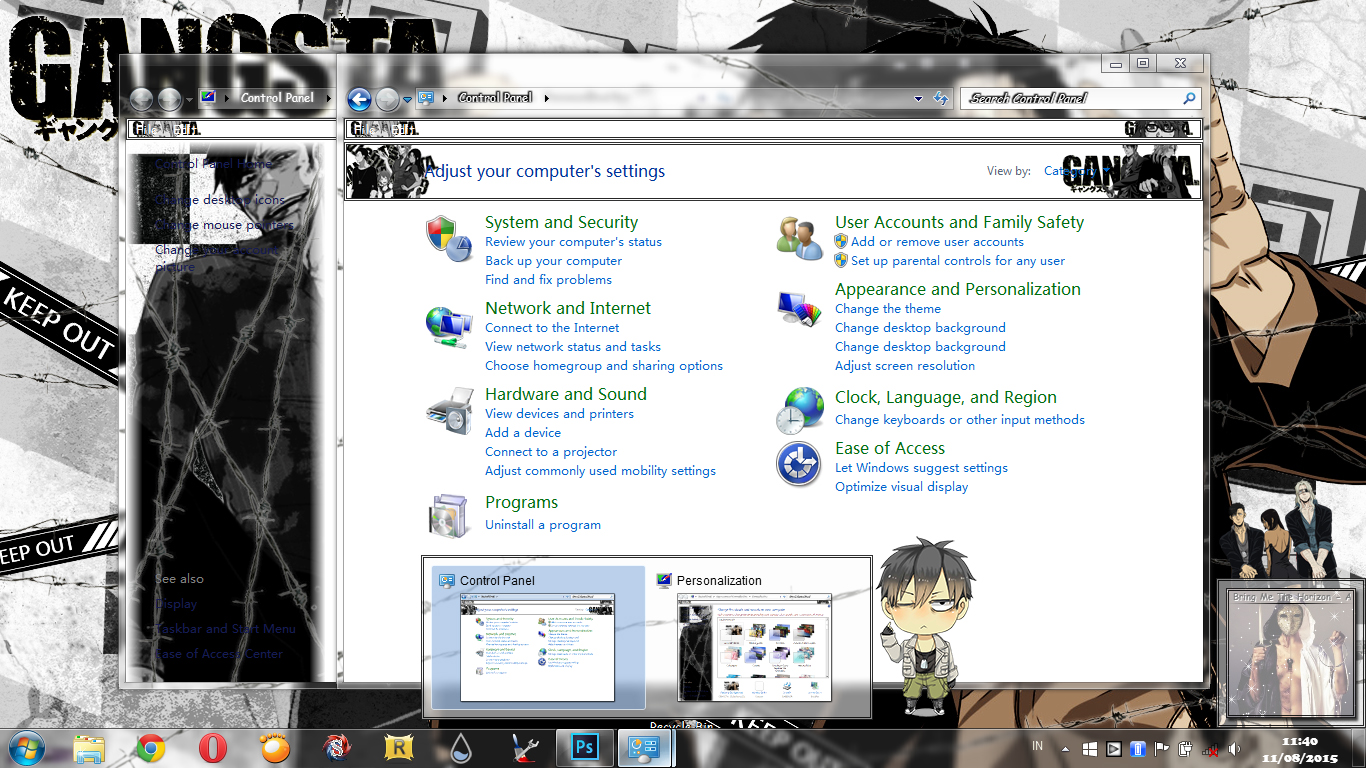Click Control Panel Home in the sidebar
This screenshot has width=1366, height=768.
(213, 163)
